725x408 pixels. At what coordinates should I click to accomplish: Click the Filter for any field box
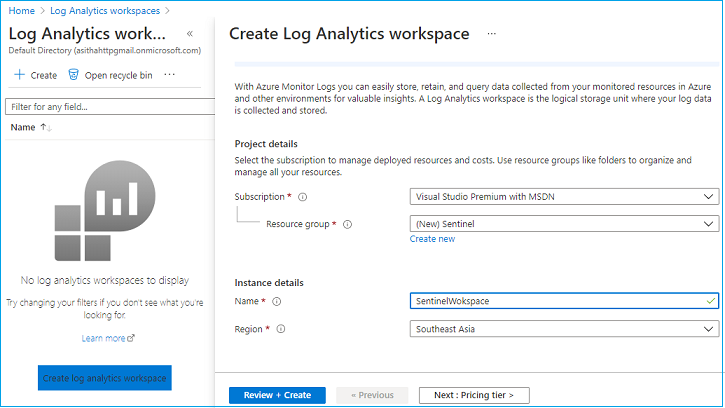(110, 106)
